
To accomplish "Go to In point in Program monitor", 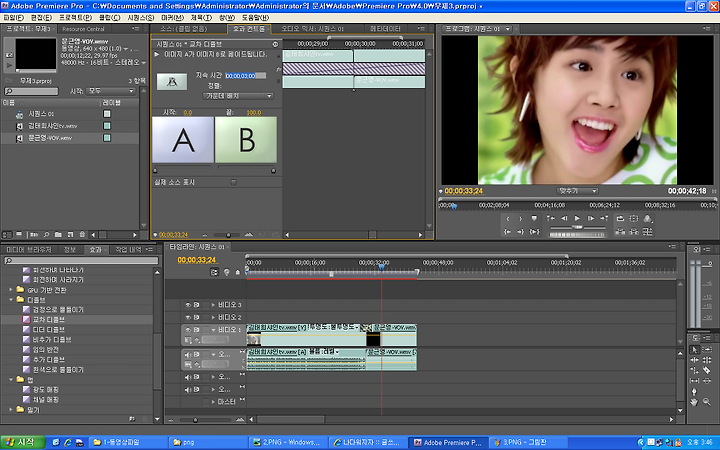I will pos(508,232).
